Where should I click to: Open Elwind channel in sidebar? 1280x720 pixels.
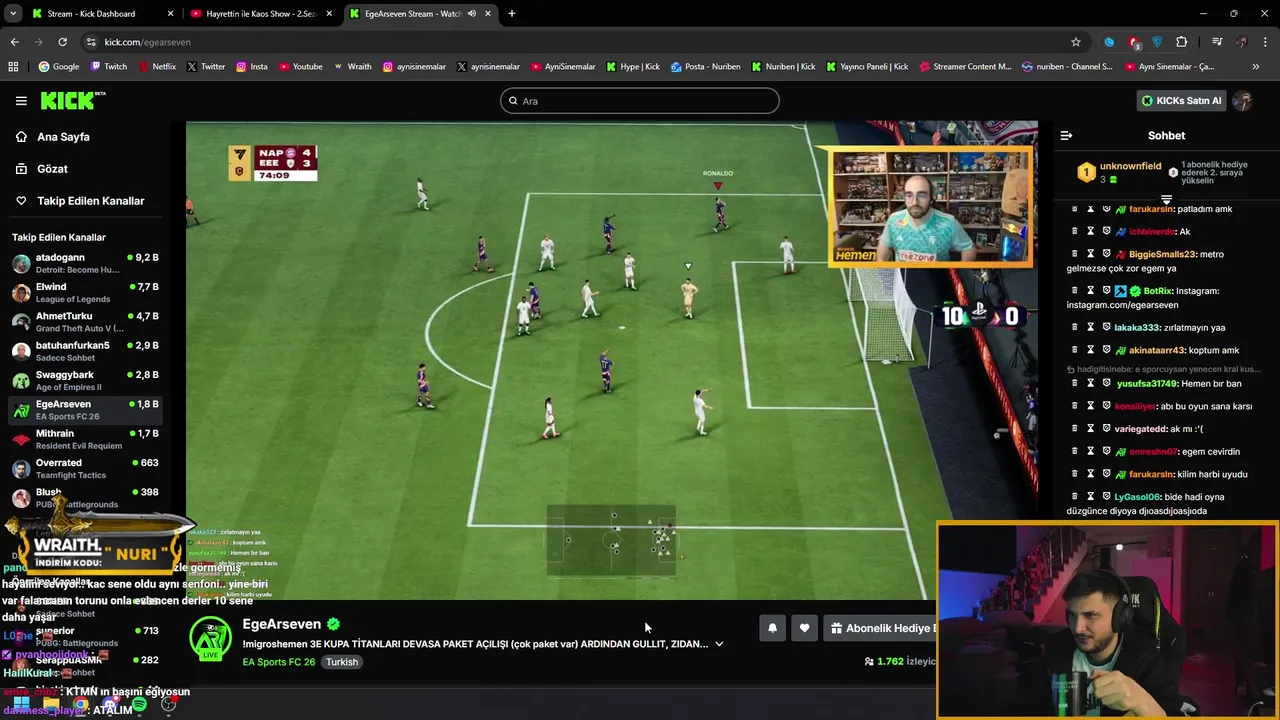(x=85, y=293)
